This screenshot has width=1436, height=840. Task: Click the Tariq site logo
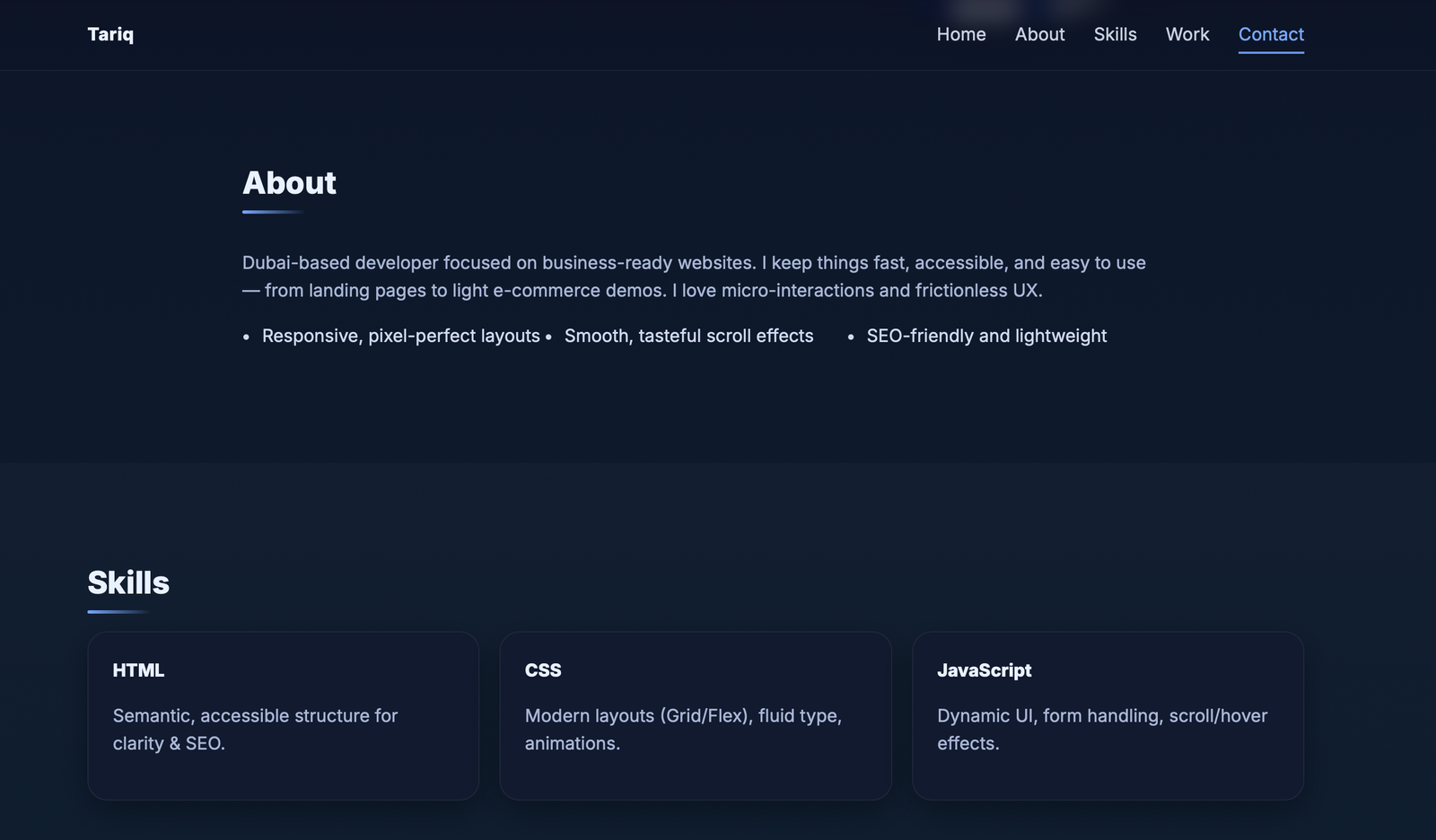click(x=110, y=34)
